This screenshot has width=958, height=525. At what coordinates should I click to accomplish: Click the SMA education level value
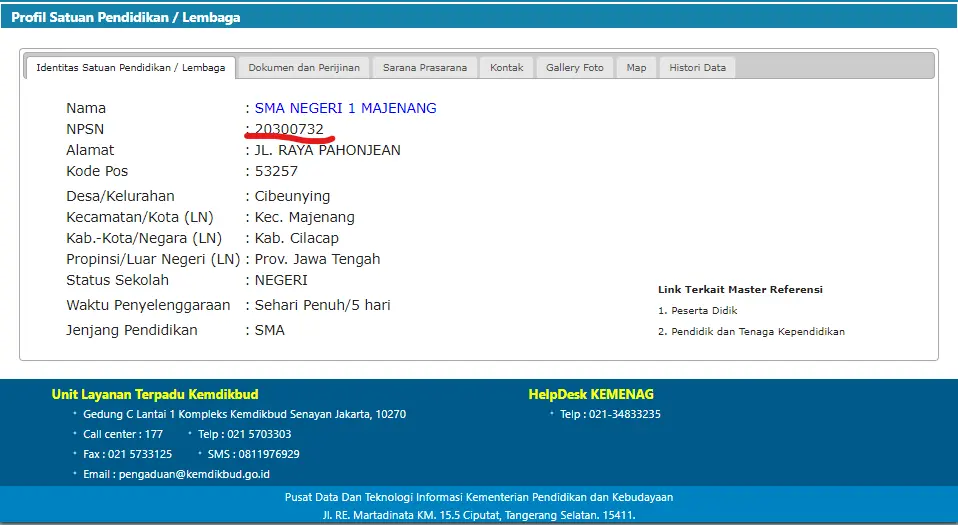269,330
